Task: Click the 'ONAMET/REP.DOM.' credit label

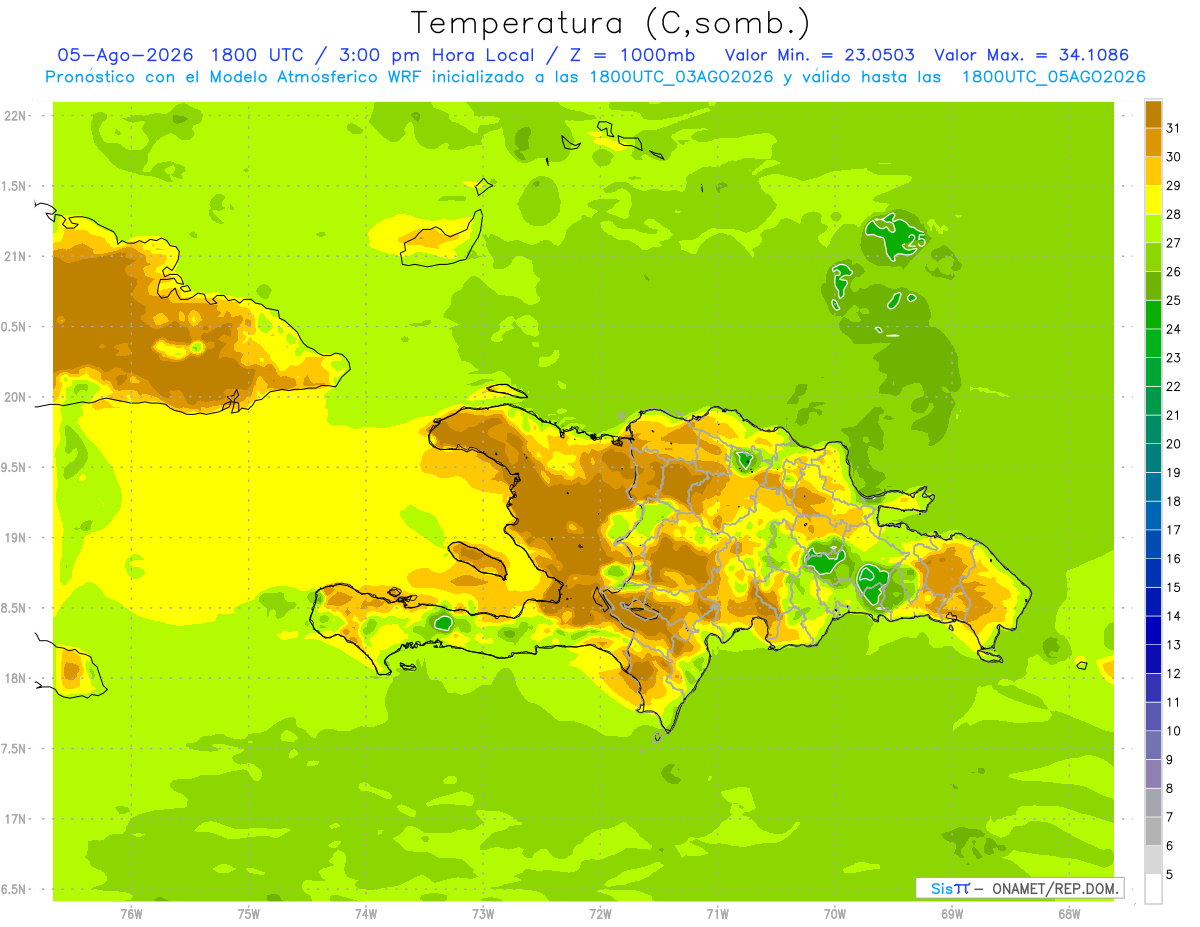Action: coord(1057,888)
